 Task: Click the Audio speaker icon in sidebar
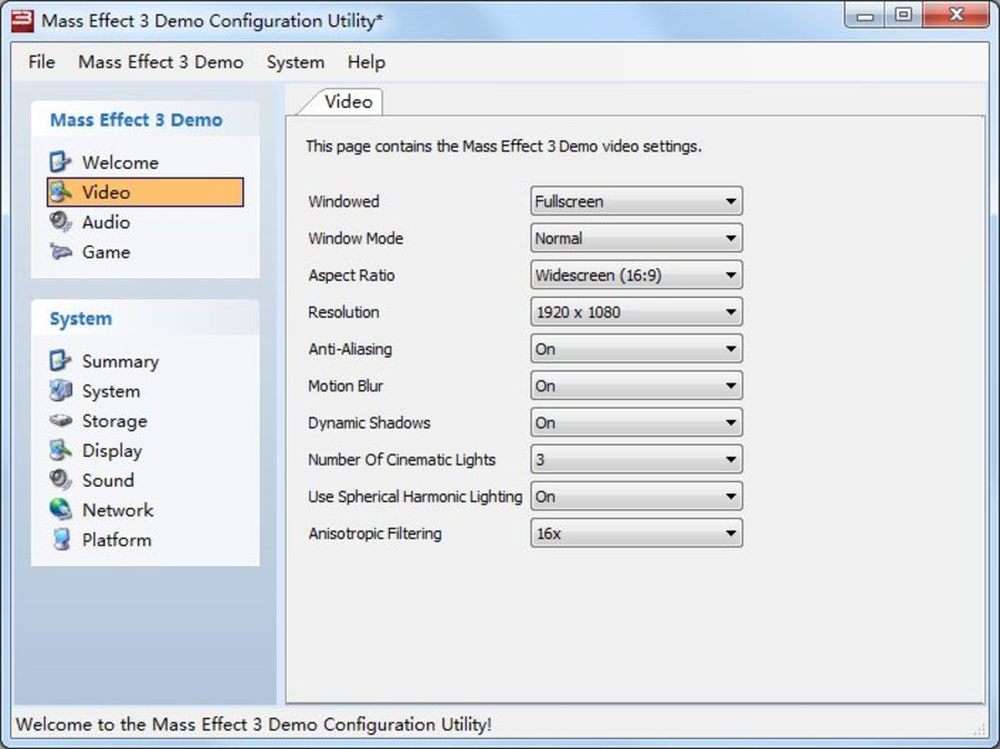pos(61,222)
